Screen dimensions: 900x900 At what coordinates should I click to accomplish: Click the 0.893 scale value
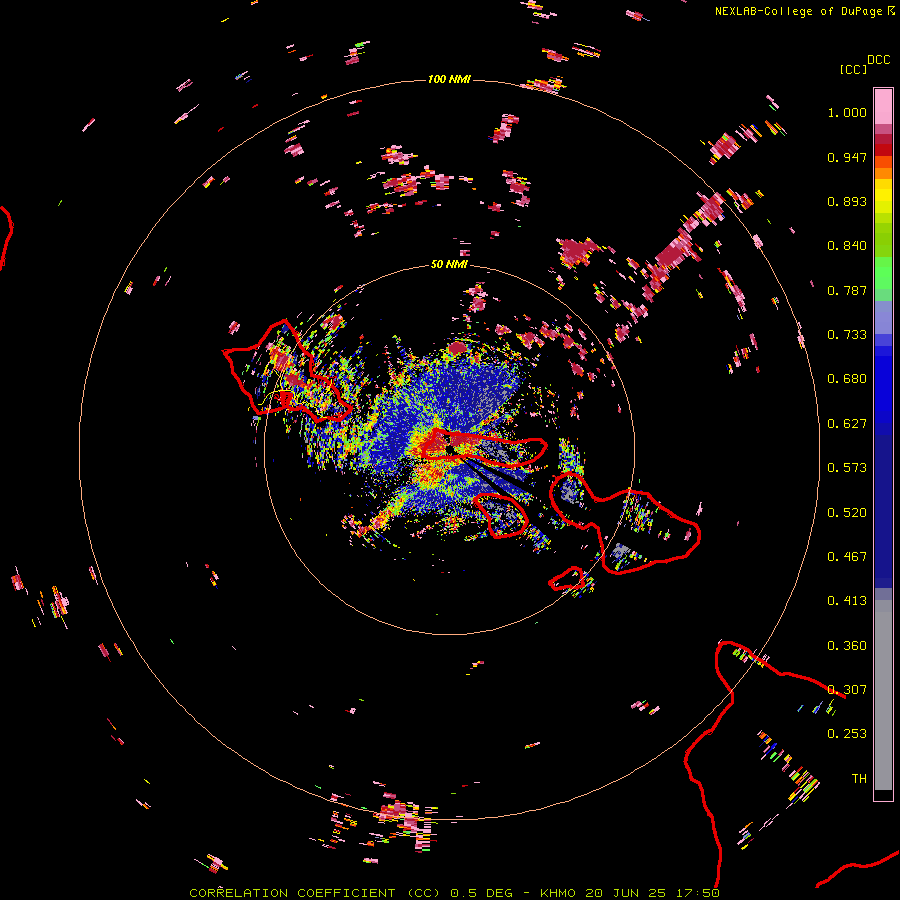pos(847,201)
